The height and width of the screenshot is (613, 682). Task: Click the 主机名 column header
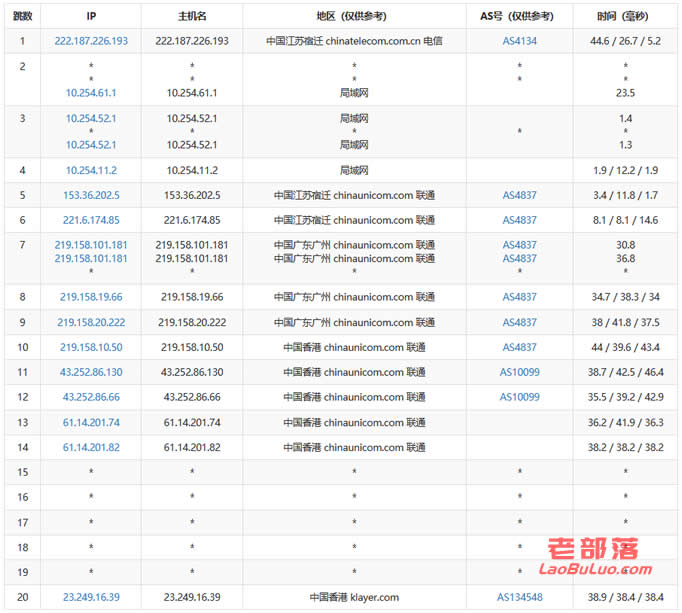192,16
